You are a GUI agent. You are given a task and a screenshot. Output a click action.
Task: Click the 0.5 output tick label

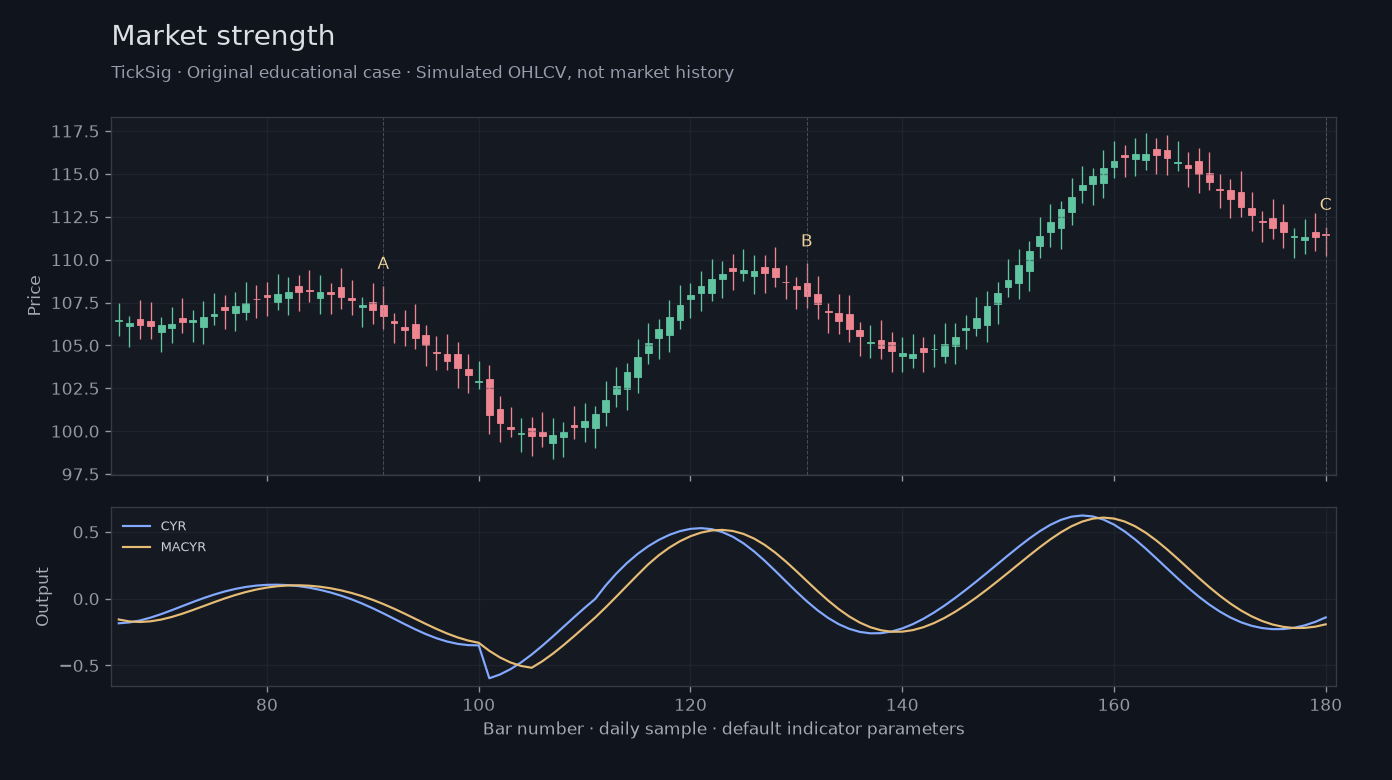87,533
